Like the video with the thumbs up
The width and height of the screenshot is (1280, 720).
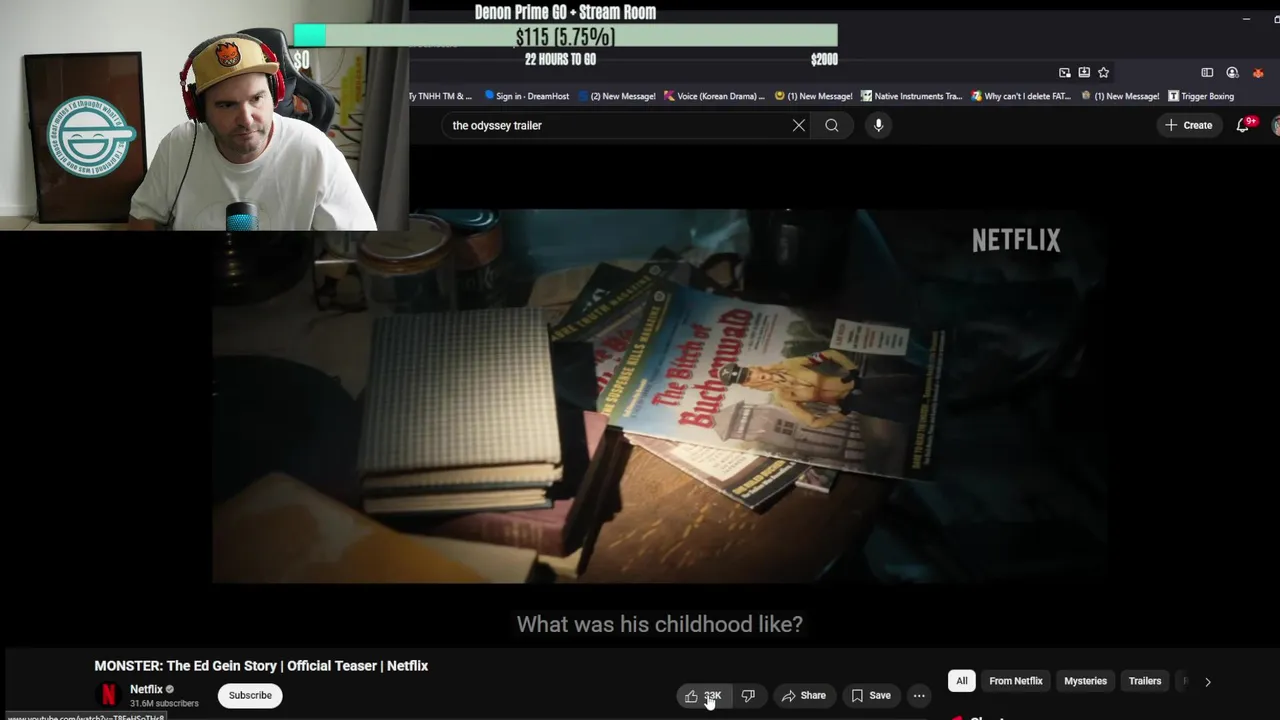pyautogui.click(x=703, y=696)
